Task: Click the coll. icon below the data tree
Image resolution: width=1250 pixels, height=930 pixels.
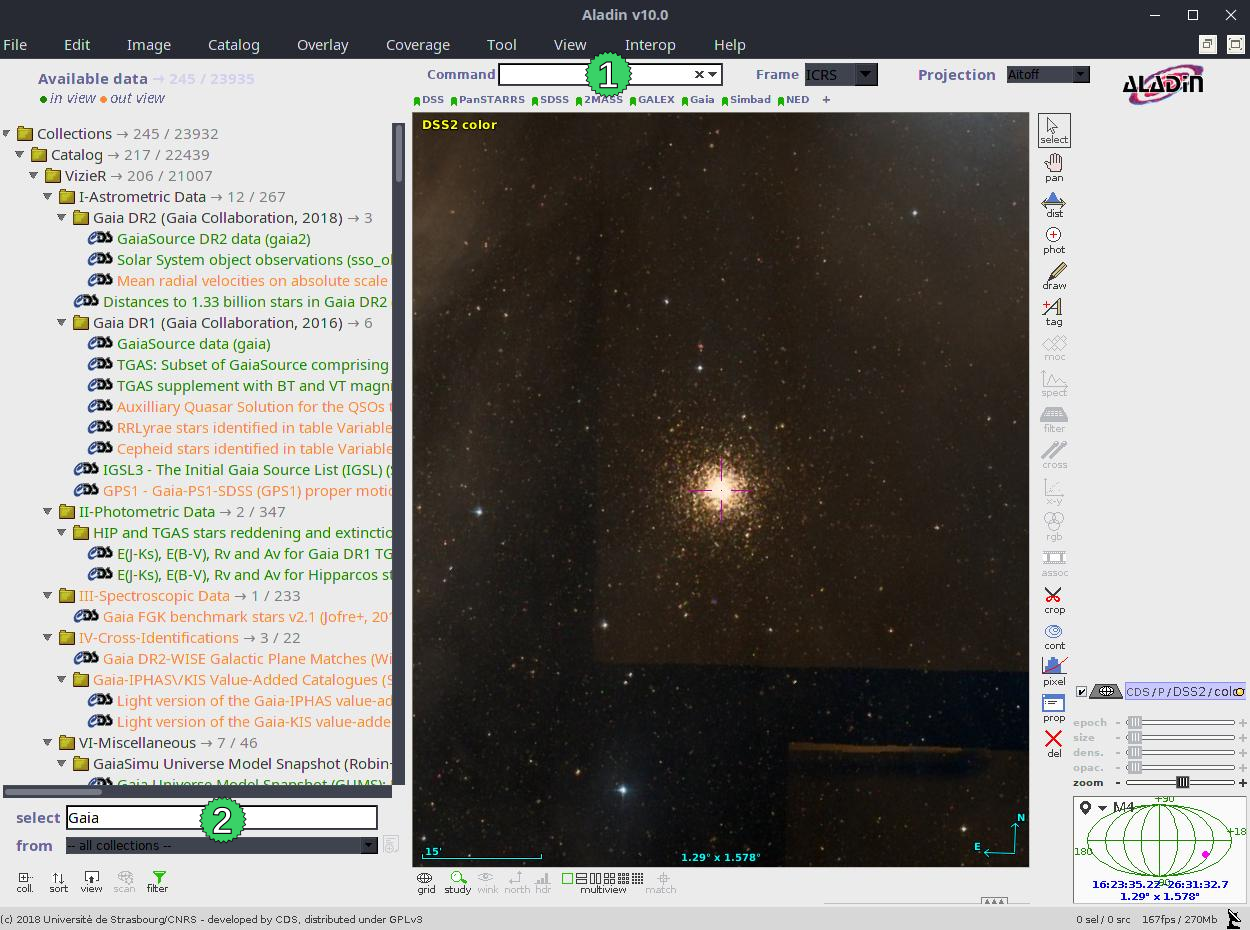Action: (x=25, y=881)
